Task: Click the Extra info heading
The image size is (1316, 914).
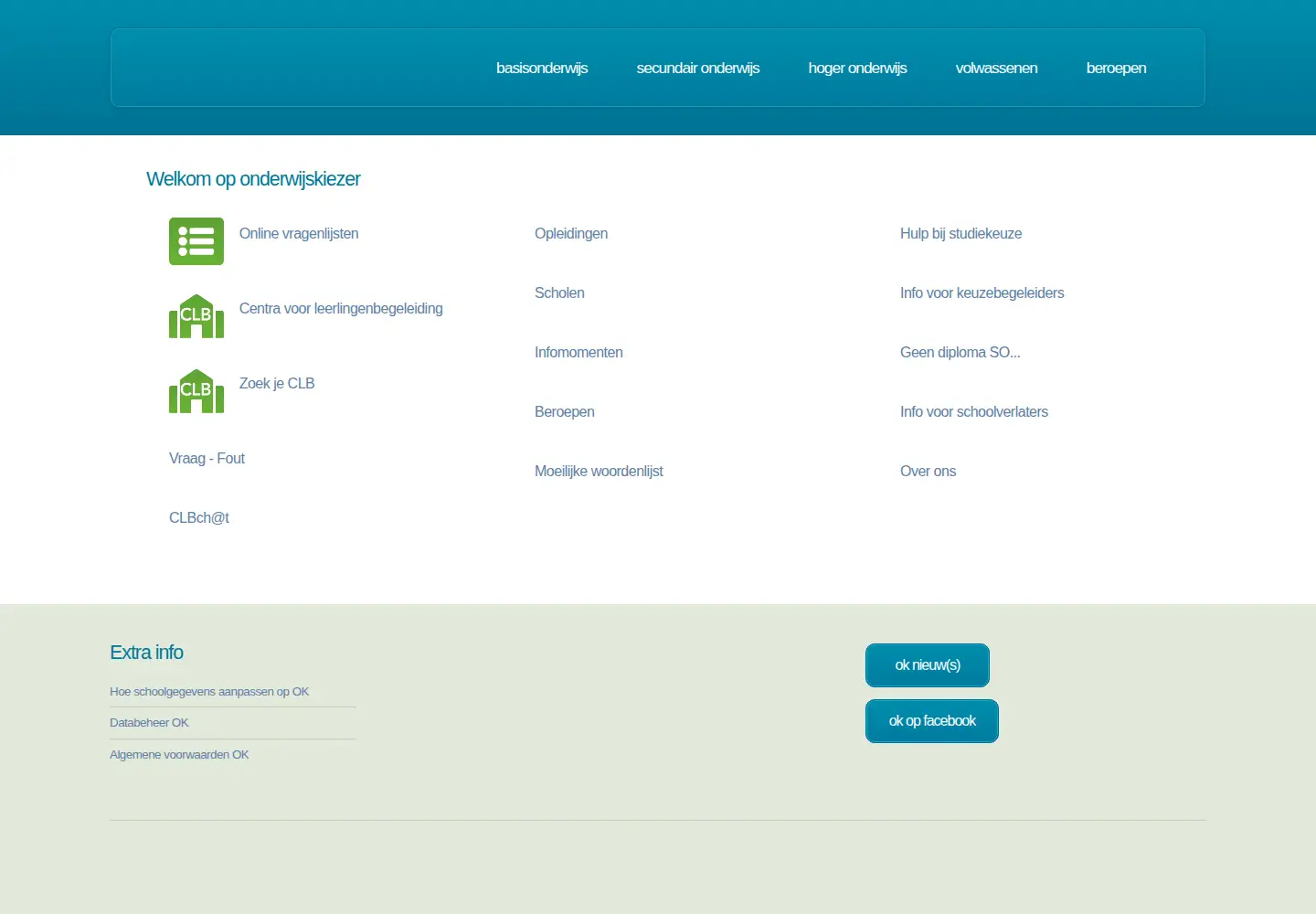Action: 146,652
